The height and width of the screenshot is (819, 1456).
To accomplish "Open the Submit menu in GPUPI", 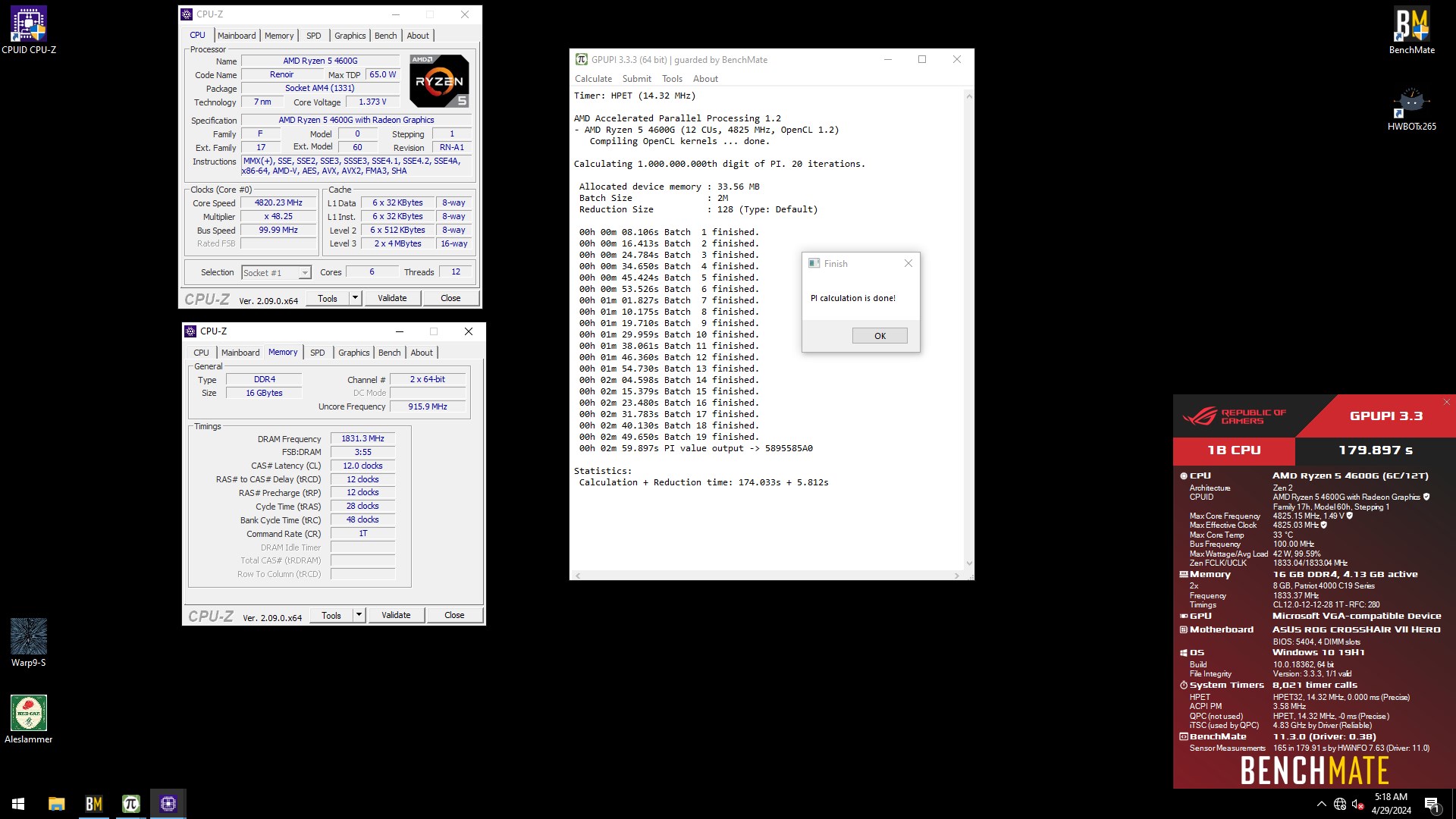I will (x=636, y=79).
